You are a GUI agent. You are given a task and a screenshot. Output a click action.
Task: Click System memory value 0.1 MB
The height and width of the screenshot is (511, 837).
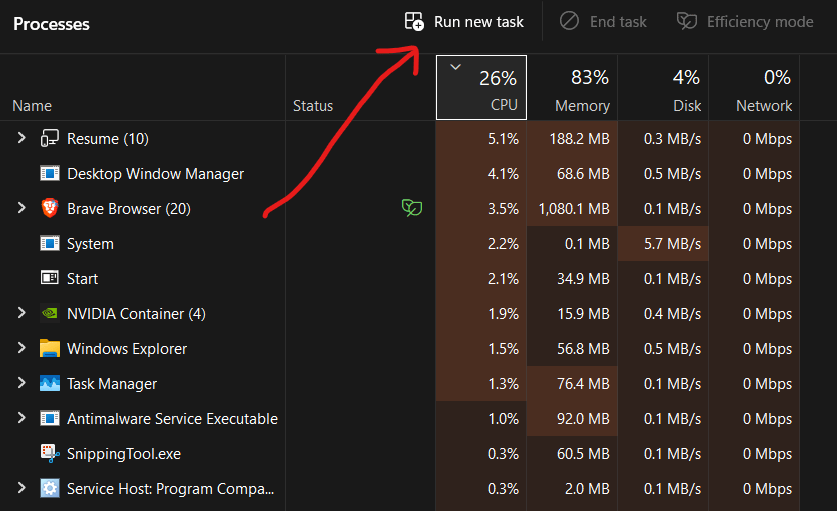coord(587,244)
